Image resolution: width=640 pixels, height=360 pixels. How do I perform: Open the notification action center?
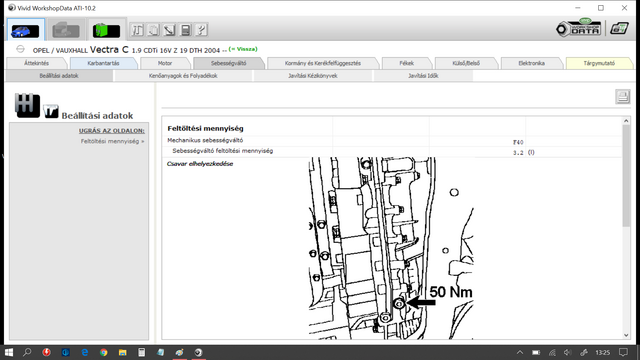pyautogui.click(x=623, y=352)
